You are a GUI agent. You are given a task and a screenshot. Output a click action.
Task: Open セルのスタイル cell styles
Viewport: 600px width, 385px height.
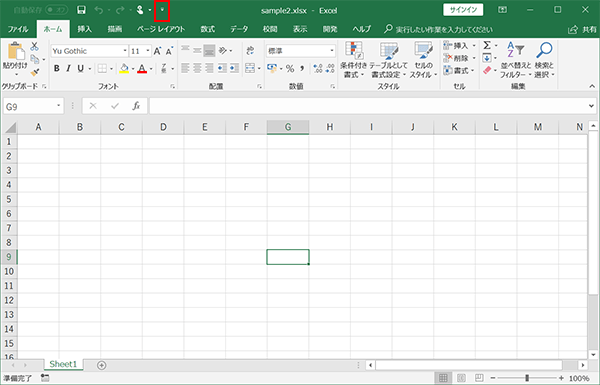point(423,60)
